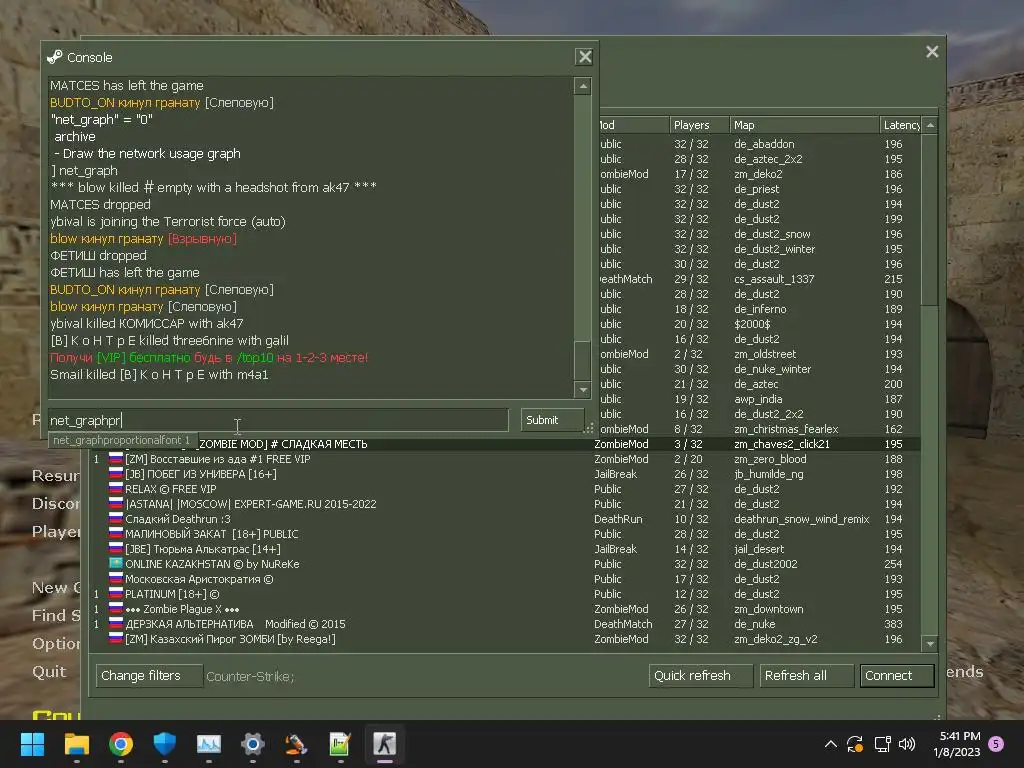Select the ПОБЕГ ИЗ УНИВЕРА JailBreak server

click(506, 474)
